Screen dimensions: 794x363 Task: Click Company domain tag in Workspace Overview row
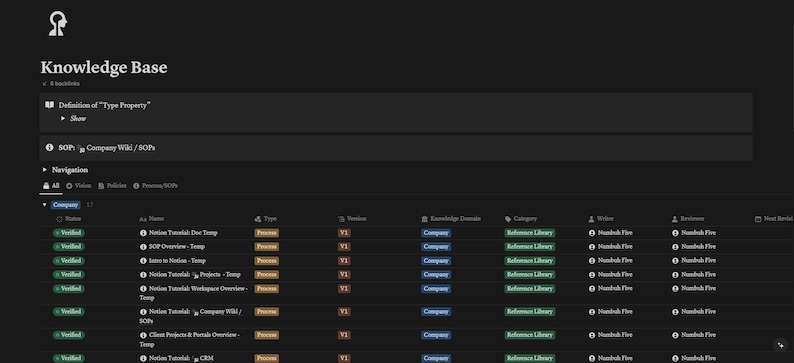(436, 289)
